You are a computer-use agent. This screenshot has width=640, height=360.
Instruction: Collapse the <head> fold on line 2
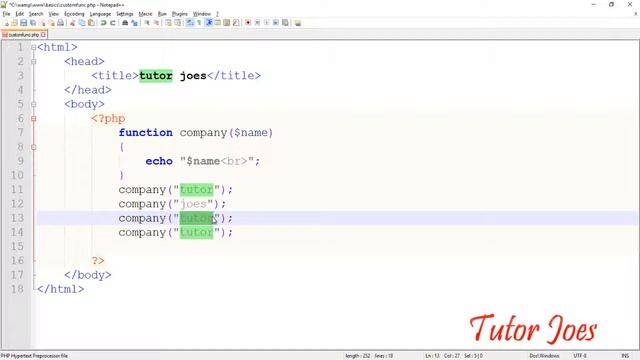click(x=33, y=62)
